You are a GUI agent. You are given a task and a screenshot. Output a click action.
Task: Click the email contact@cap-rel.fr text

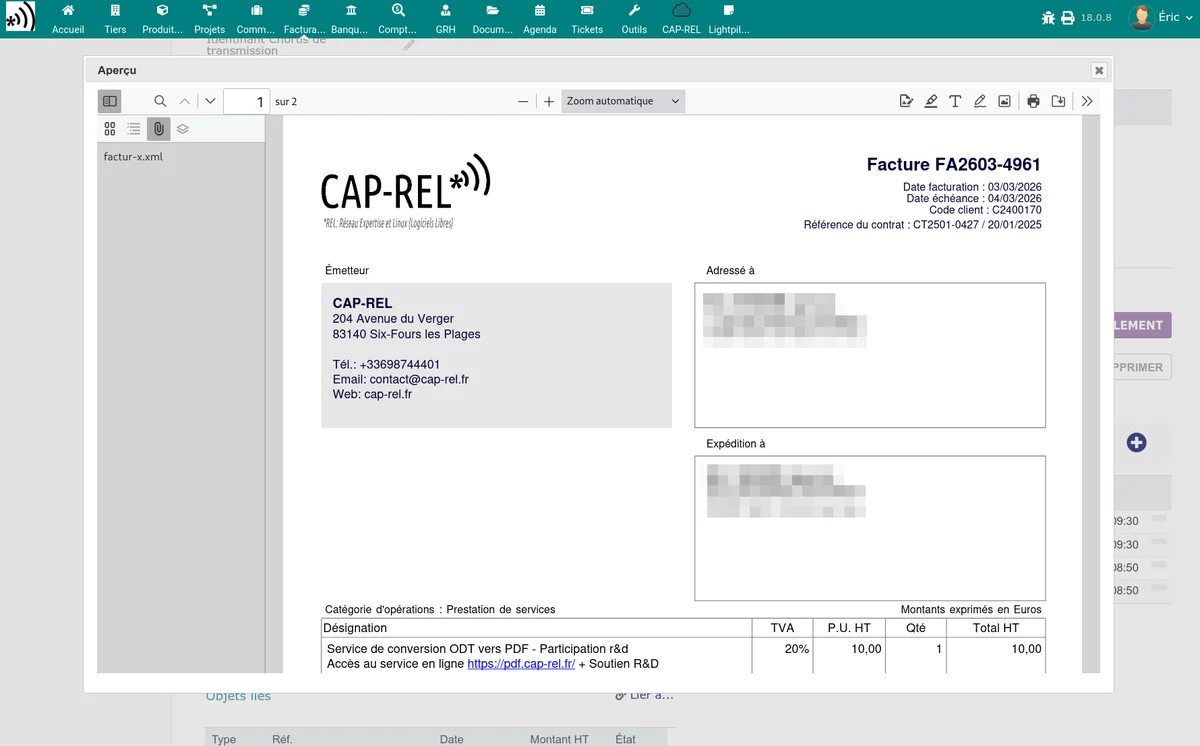pos(419,380)
